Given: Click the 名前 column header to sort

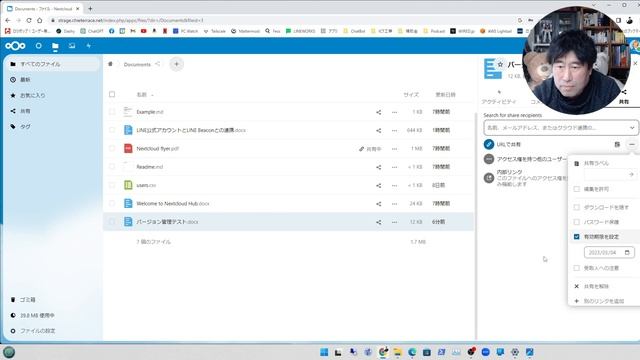Looking at the screenshot, I should [x=142, y=95].
